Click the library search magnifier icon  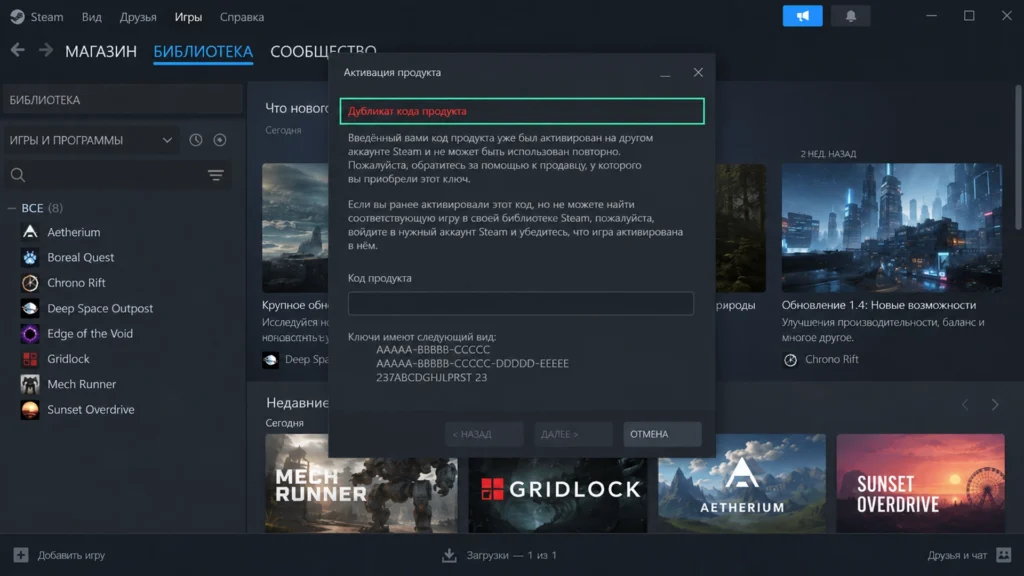click(x=18, y=174)
